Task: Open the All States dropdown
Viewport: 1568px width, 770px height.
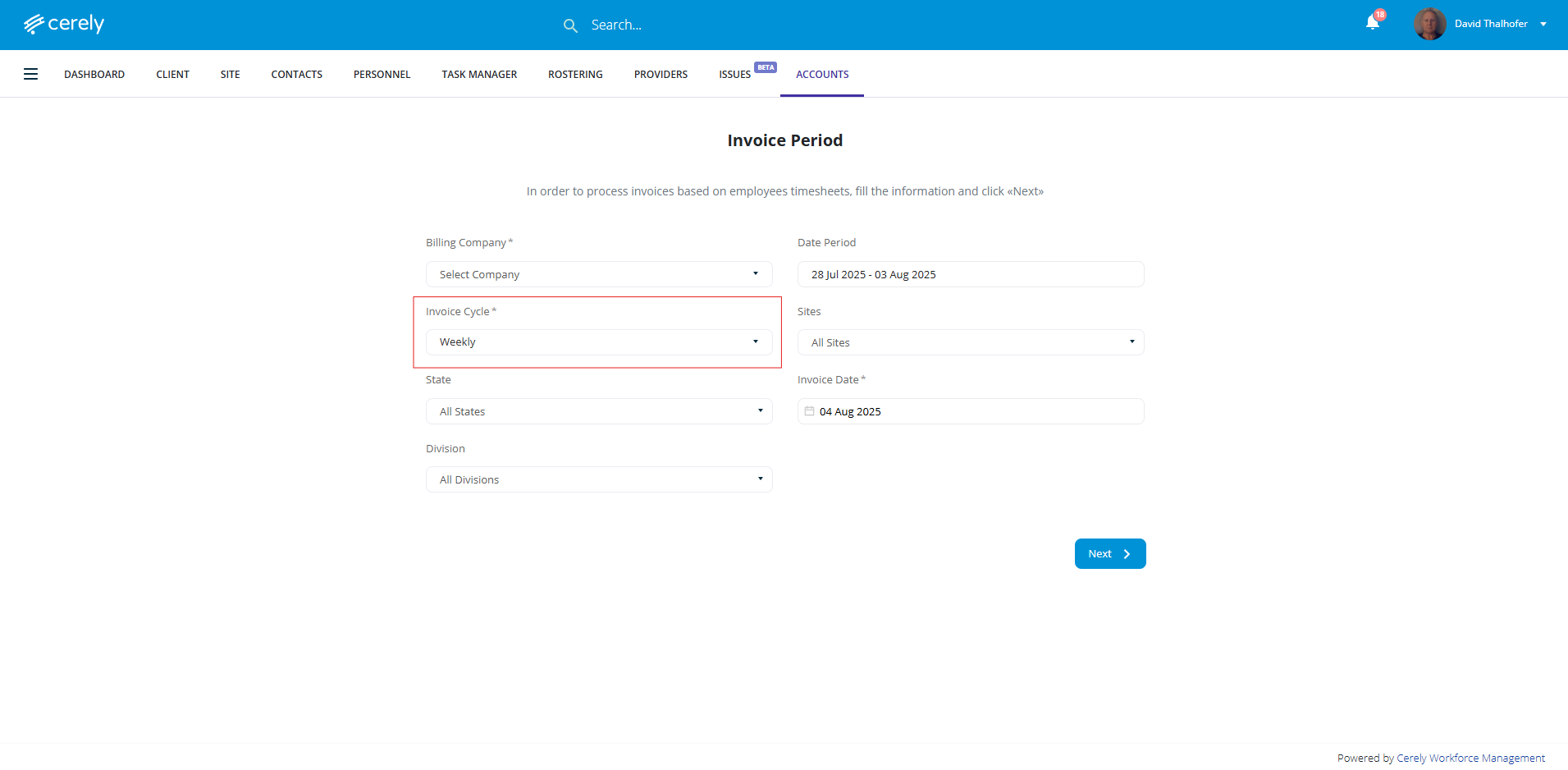Action: 599,411
